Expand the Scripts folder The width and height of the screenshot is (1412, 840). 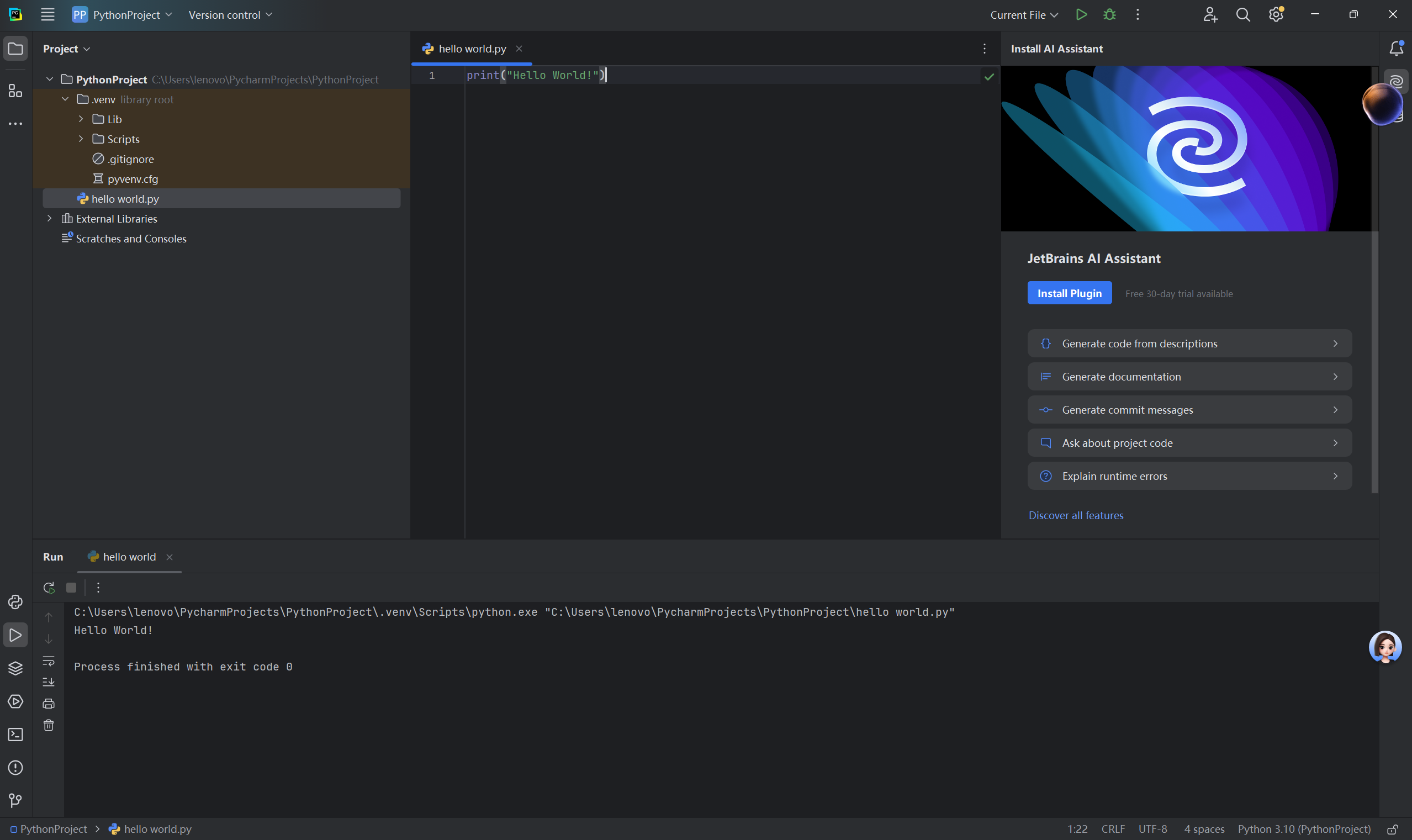coord(81,139)
